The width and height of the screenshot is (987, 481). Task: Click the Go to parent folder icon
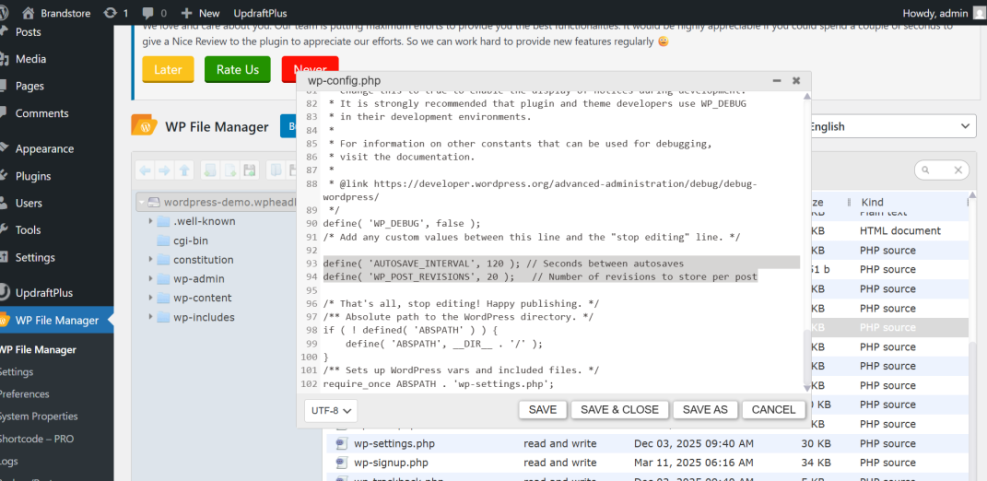(x=184, y=170)
